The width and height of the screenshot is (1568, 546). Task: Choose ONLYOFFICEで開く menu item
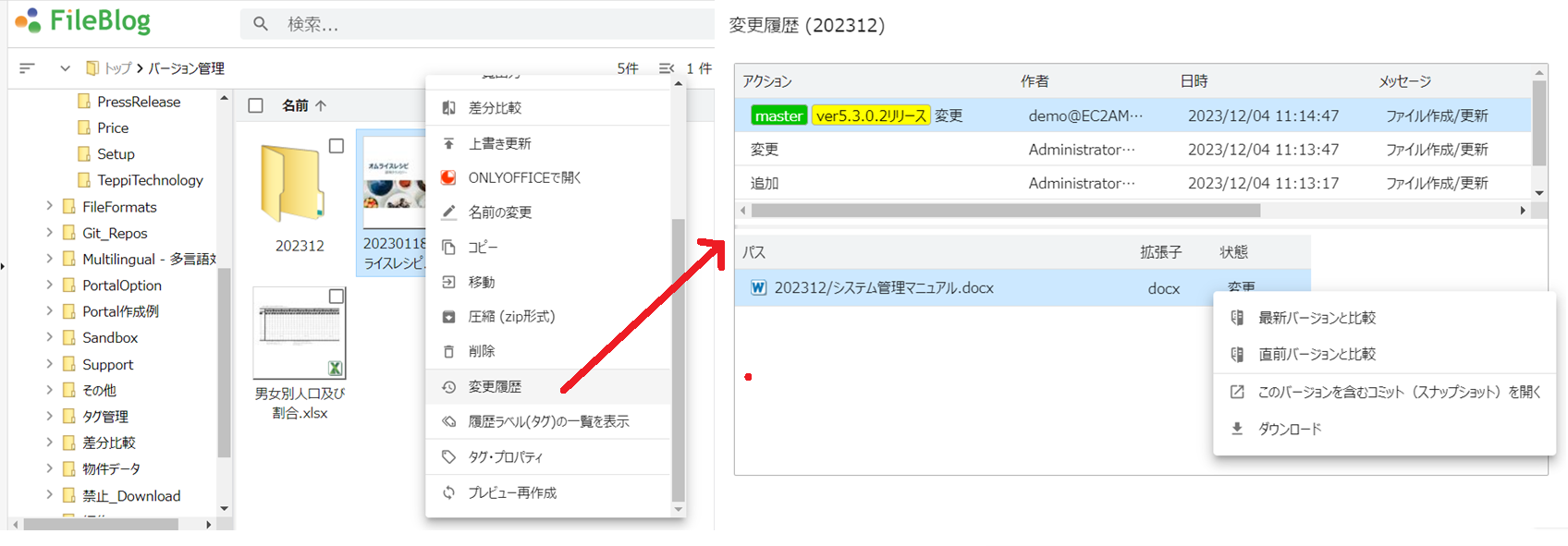pos(548,177)
